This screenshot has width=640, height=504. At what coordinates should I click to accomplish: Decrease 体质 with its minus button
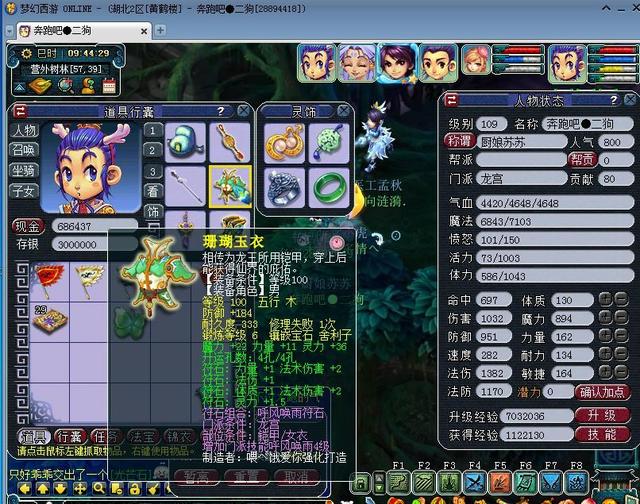tap(621, 299)
